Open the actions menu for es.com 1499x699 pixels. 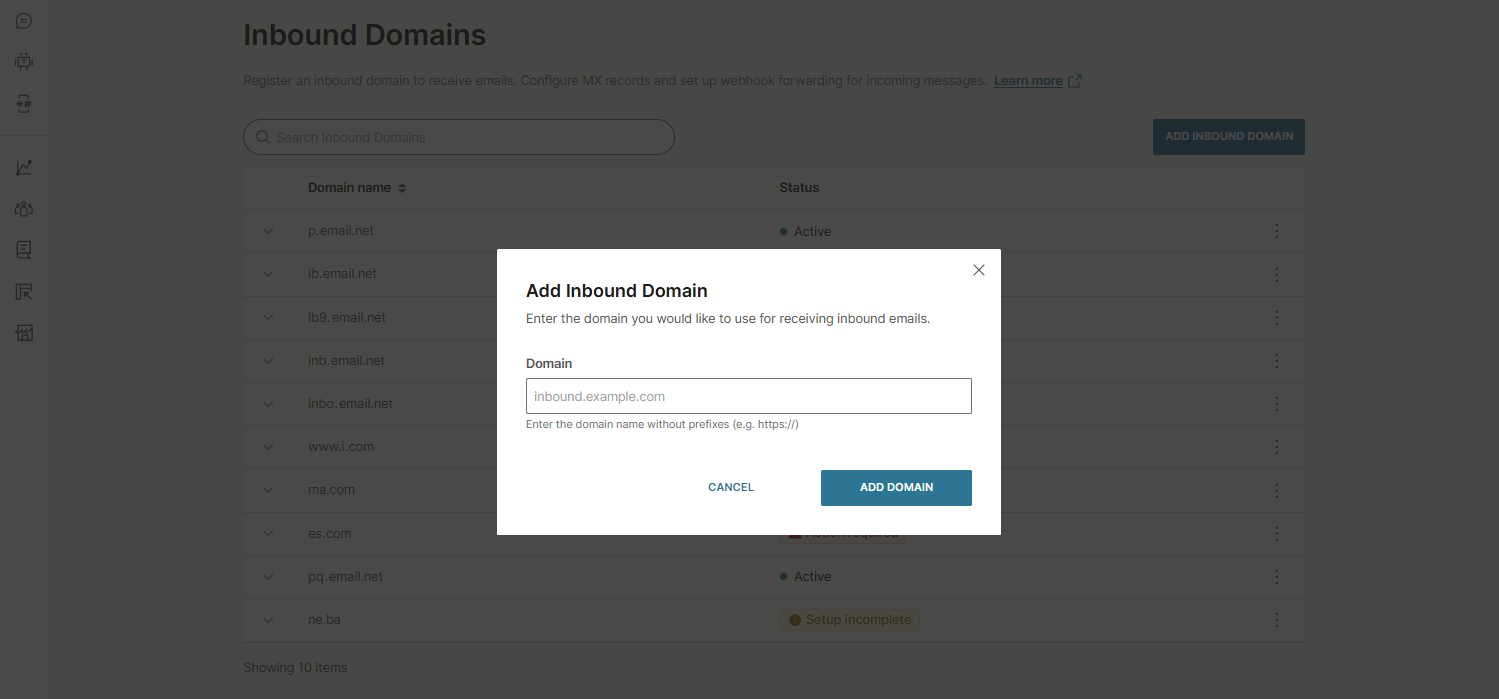point(1276,534)
